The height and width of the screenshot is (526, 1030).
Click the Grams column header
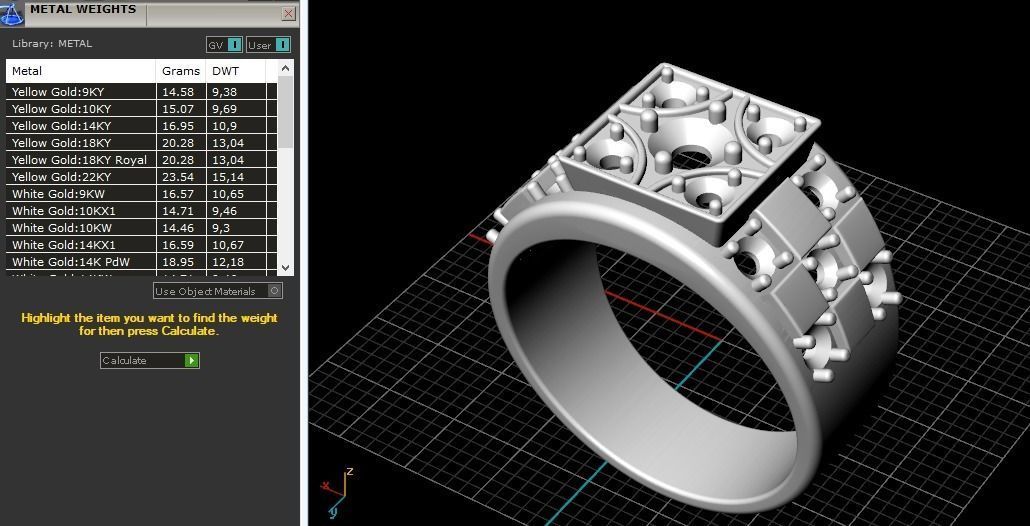click(181, 71)
